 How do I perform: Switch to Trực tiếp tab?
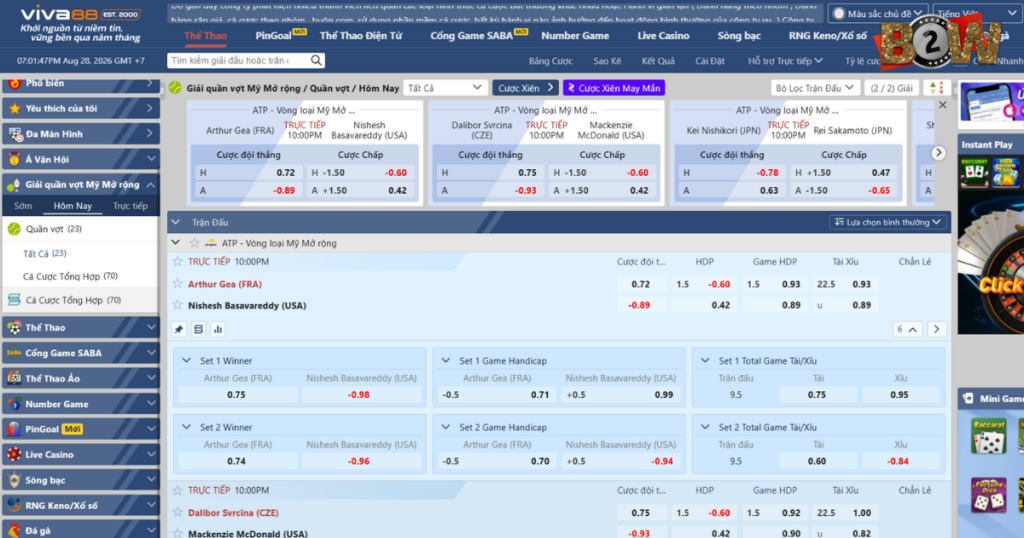tap(130, 206)
